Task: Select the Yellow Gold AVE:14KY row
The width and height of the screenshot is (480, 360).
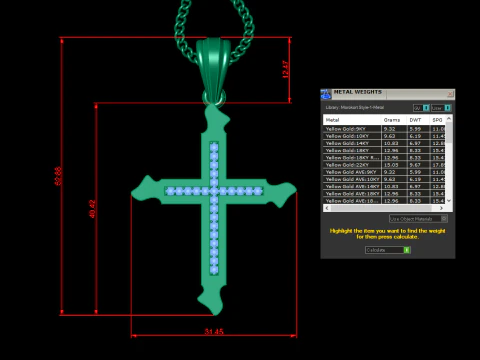Action: pos(384,187)
